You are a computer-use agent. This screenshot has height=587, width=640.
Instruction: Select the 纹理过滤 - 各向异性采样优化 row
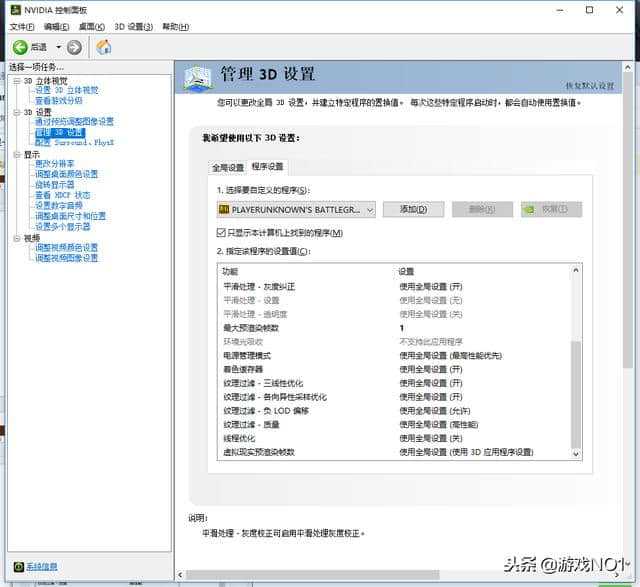coord(394,397)
